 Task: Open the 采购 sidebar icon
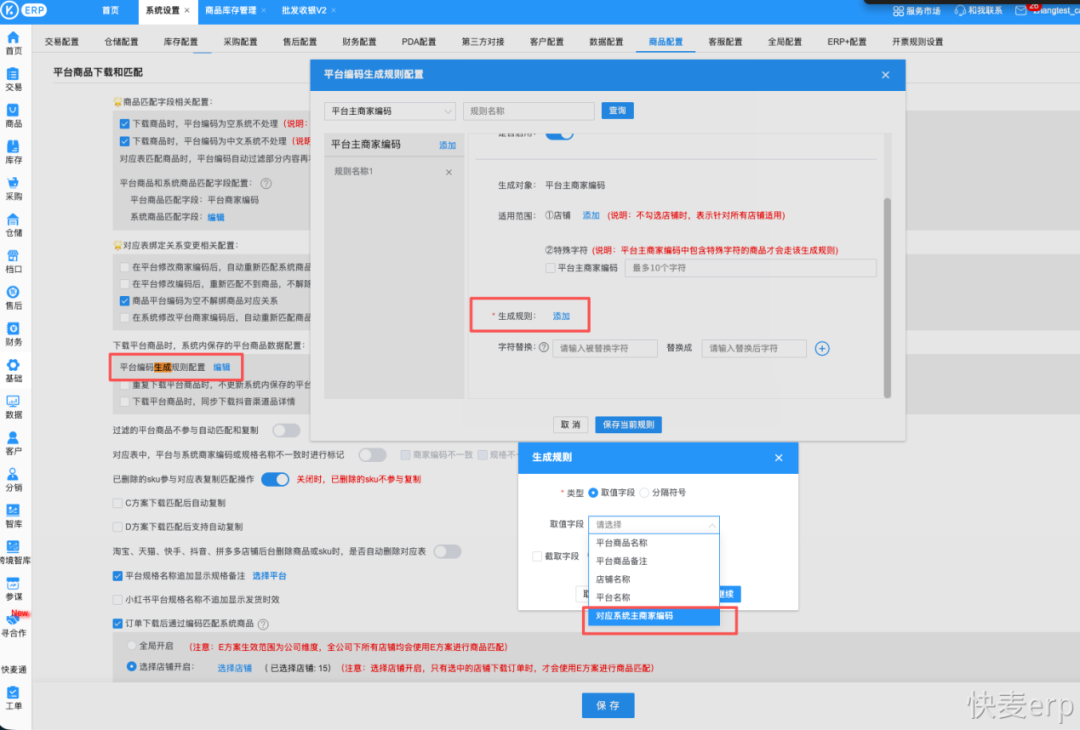click(x=13, y=183)
